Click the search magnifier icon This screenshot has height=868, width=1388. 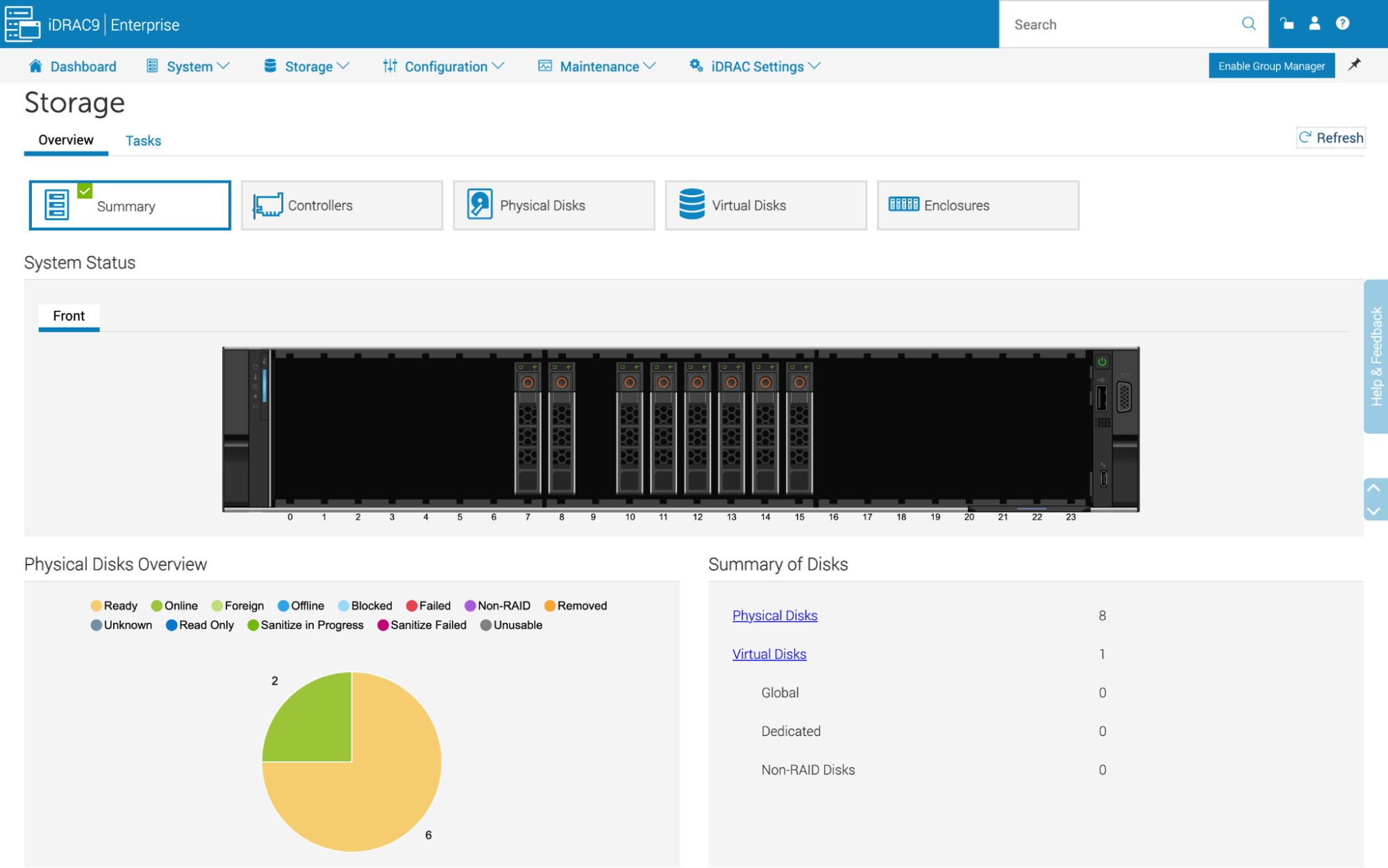click(x=1248, y=24)
